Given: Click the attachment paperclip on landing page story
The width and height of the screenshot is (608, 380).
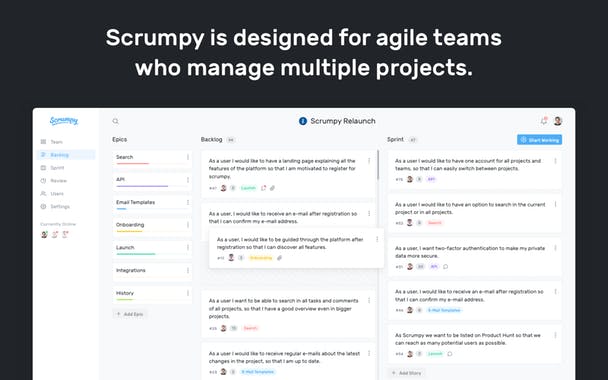Looking at the screenshot, I should (273, 188).
